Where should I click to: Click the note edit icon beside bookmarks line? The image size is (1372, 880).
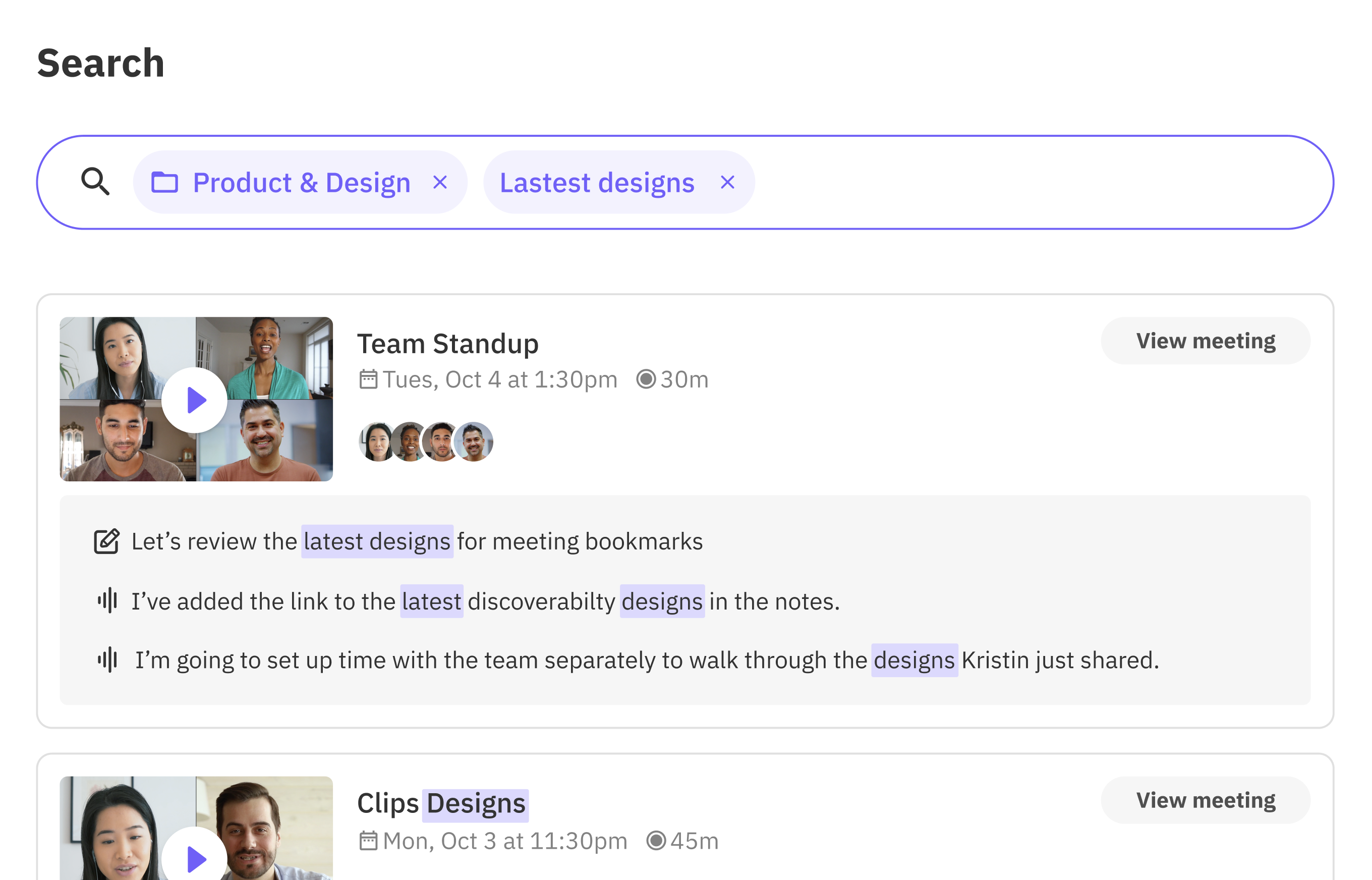click(x=107, y=541)
